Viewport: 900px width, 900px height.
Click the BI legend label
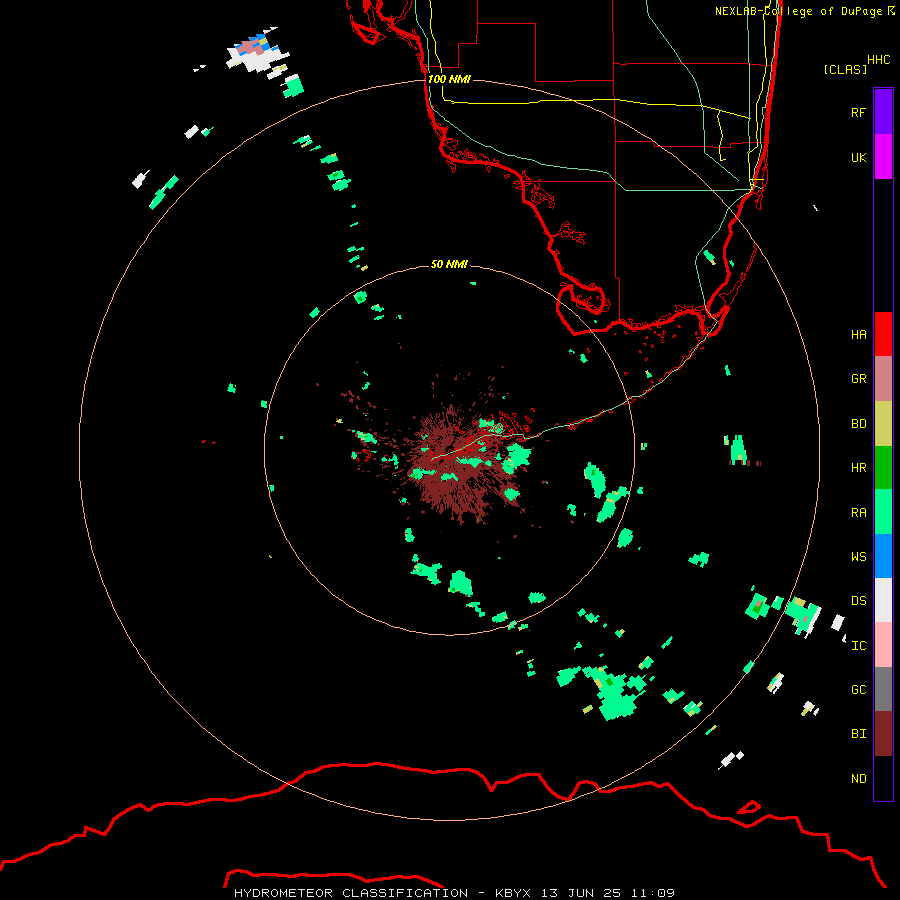point(858,734)
